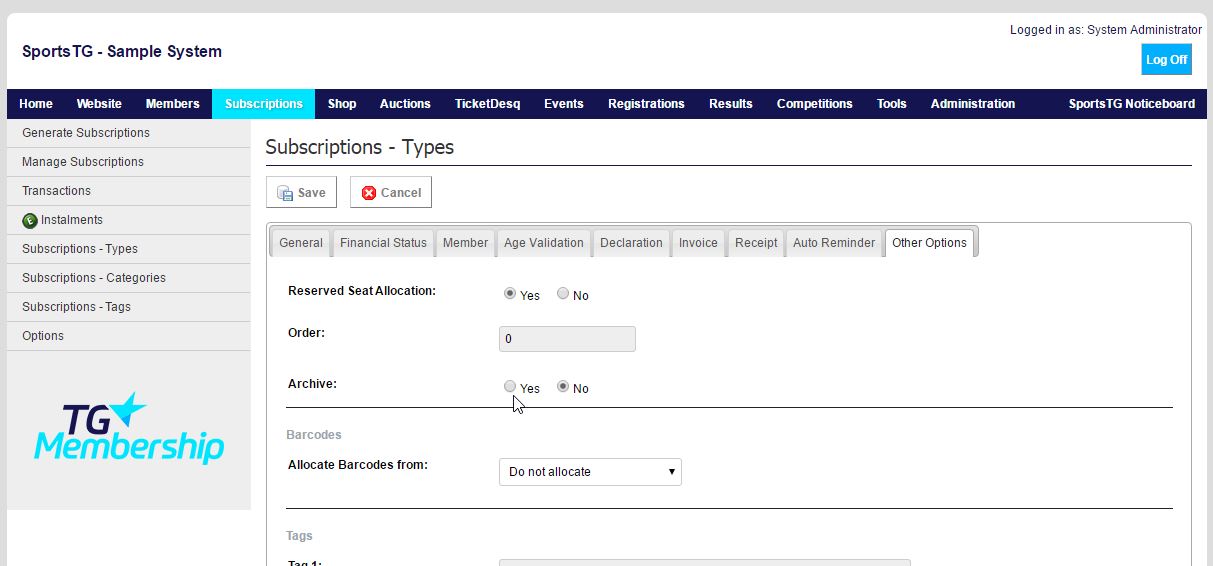The height and width of the screenshot is (566, 1213).
Task: Select No for Reserved Seat Allocation
Action: coord(563,294)
